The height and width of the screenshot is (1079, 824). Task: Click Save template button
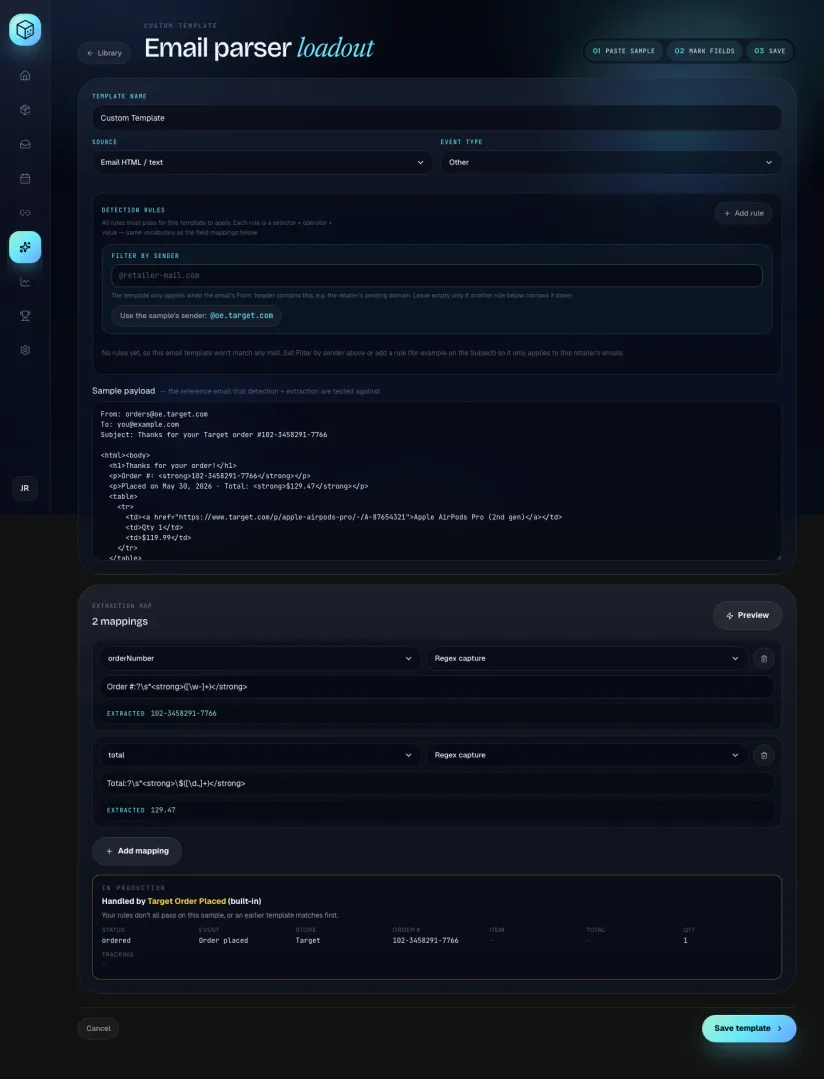point(749,1029)
